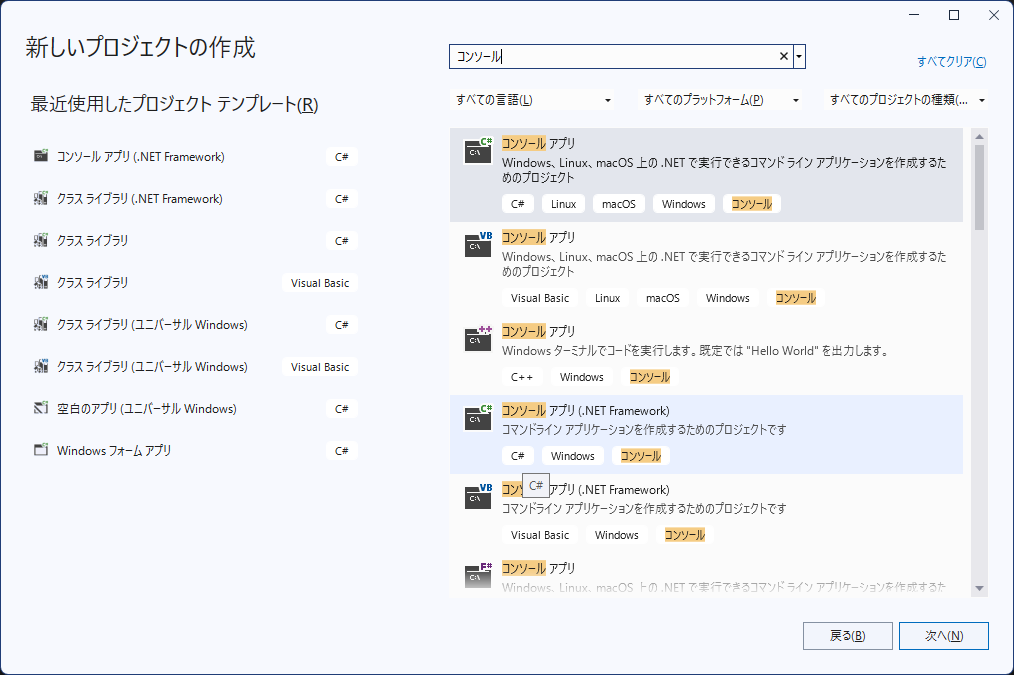Select the C# コンソール アプリ template icon
Screen dimensions: 1014x675
pos(477,147)
